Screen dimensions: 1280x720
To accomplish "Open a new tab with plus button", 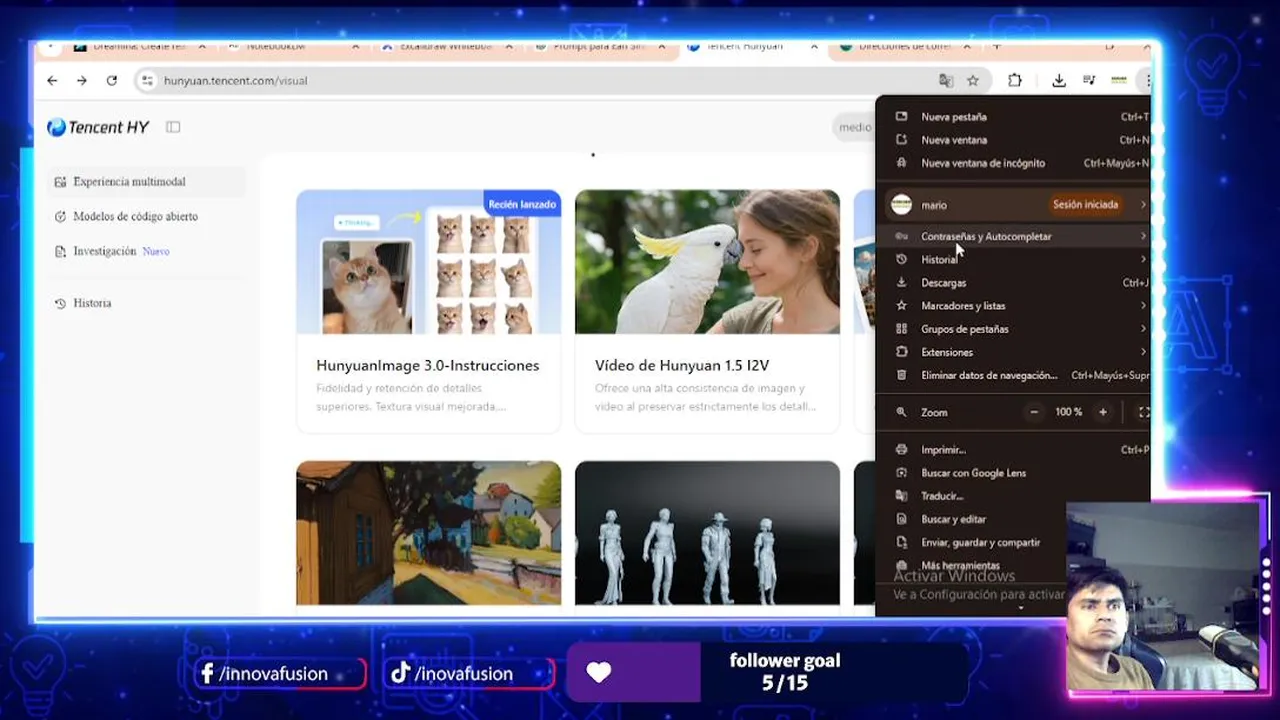I will pyautogui.click(x=997, y=47).
